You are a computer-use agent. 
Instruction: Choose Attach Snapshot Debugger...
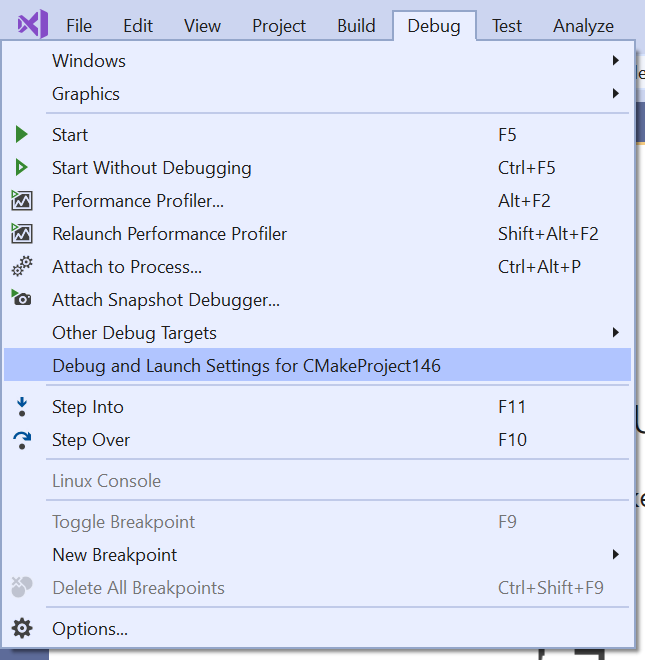[x=317, y=300]
